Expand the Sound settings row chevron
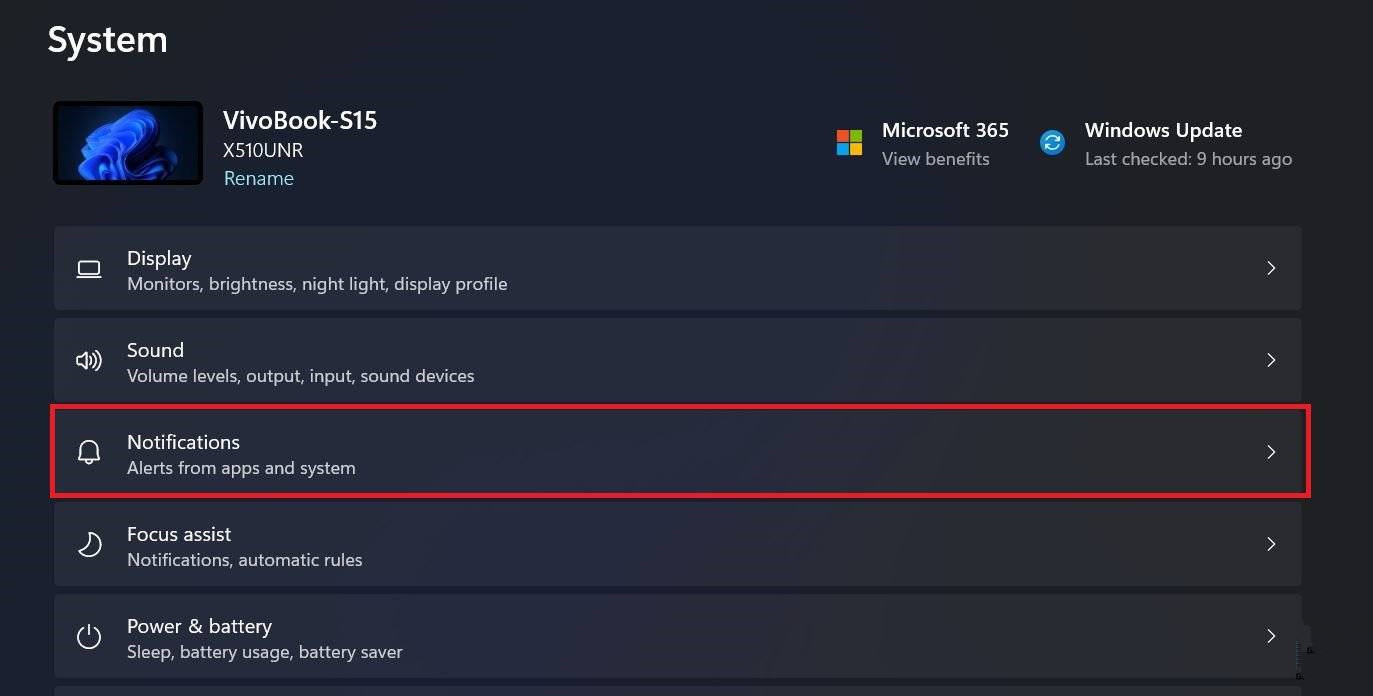The image size is (1373, 696). pos(1271,360)
